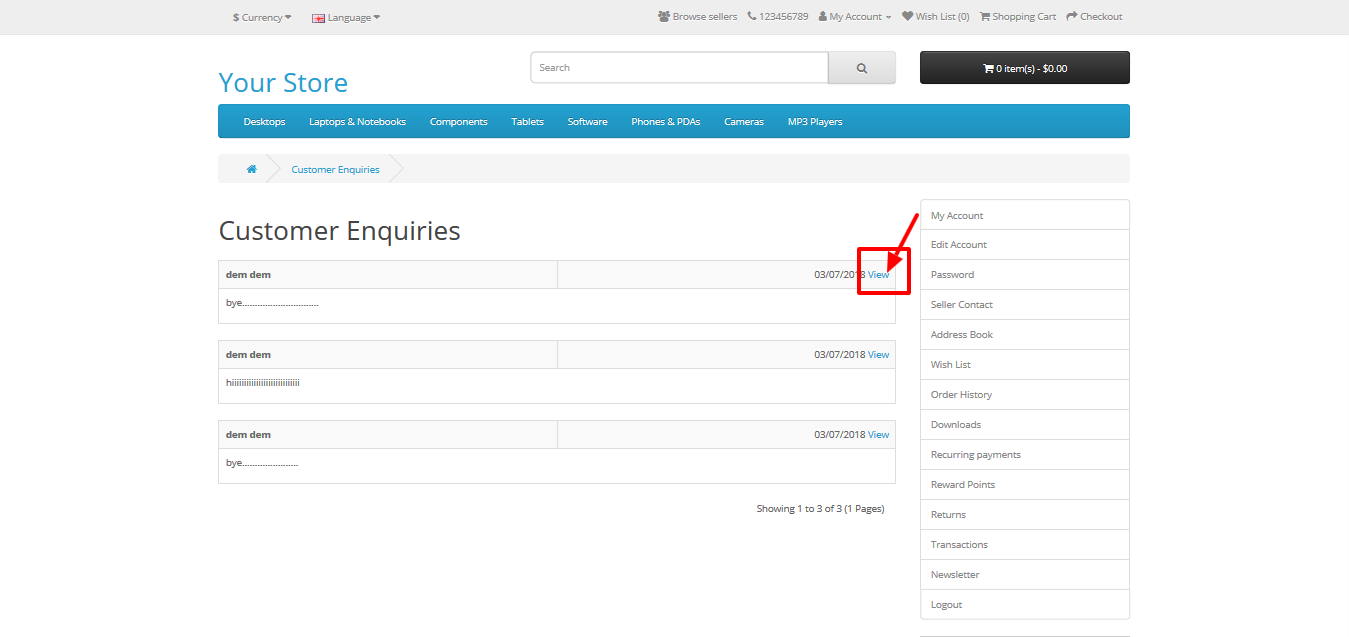
Task: Click Checkout in top bar
Action: point(1094,17)
